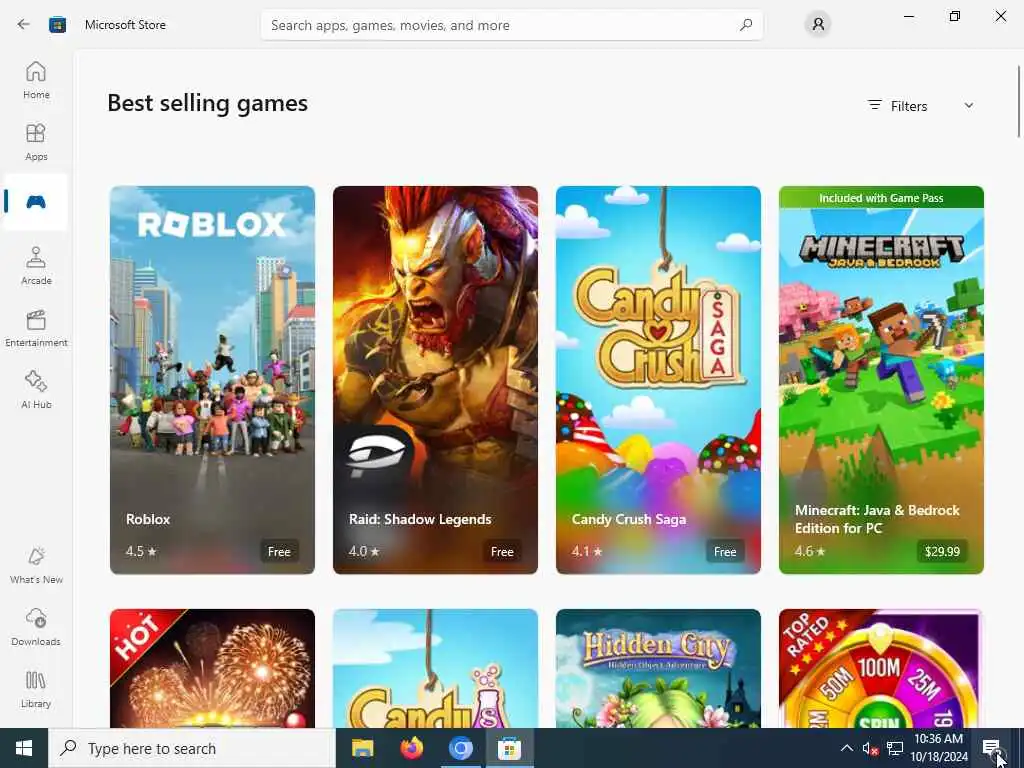Click the vertical scrollbar on right
Image resolution: width=1024 pixels, height=768 pixels.
1019,101
